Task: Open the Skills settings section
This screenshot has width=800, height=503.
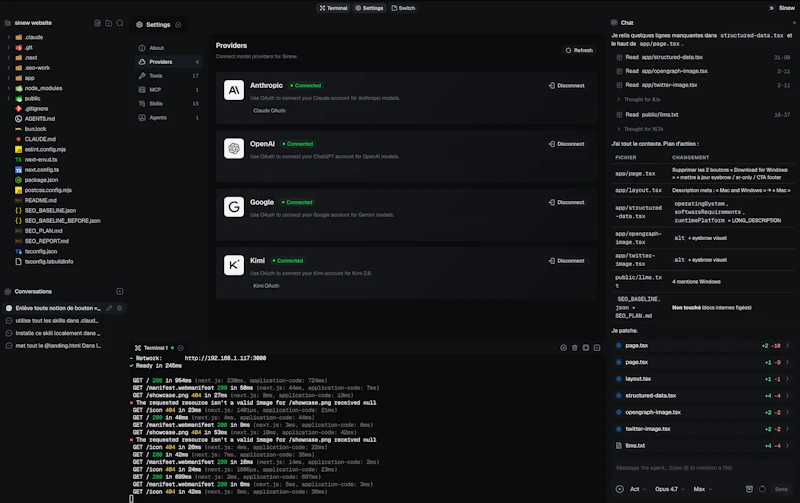Action: coord(169,104)
